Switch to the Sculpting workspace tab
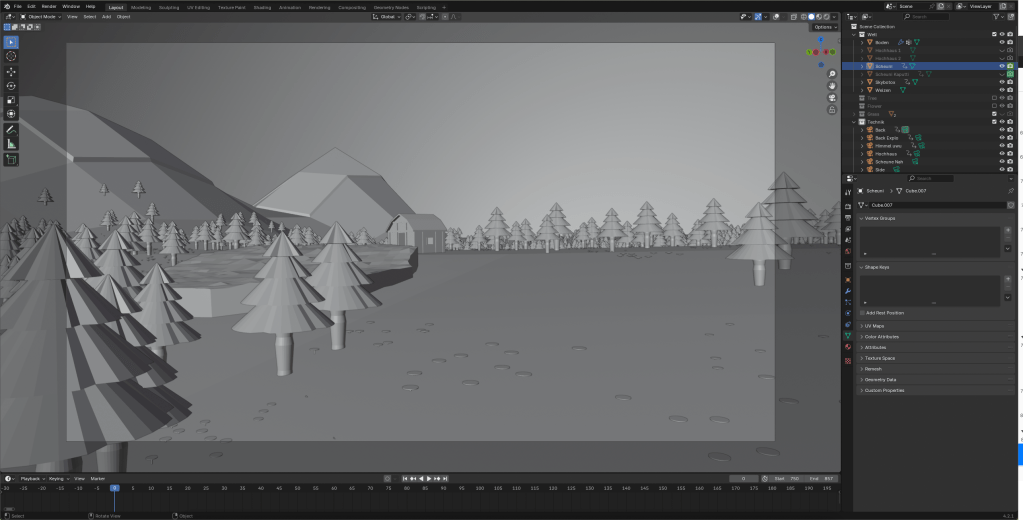 [169, 6]
